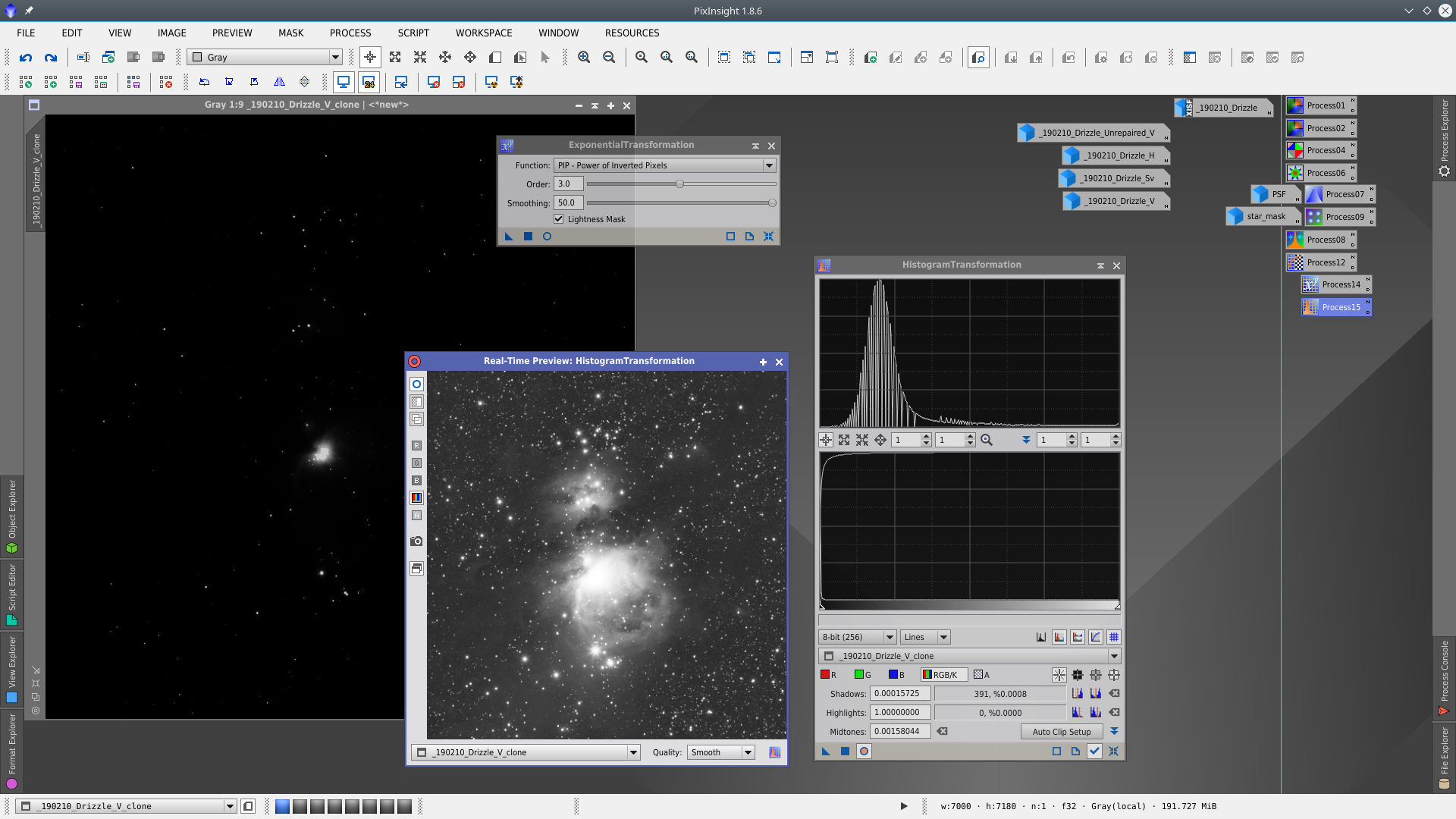Click the Auto Clip Setup button

pos(1061,732)
